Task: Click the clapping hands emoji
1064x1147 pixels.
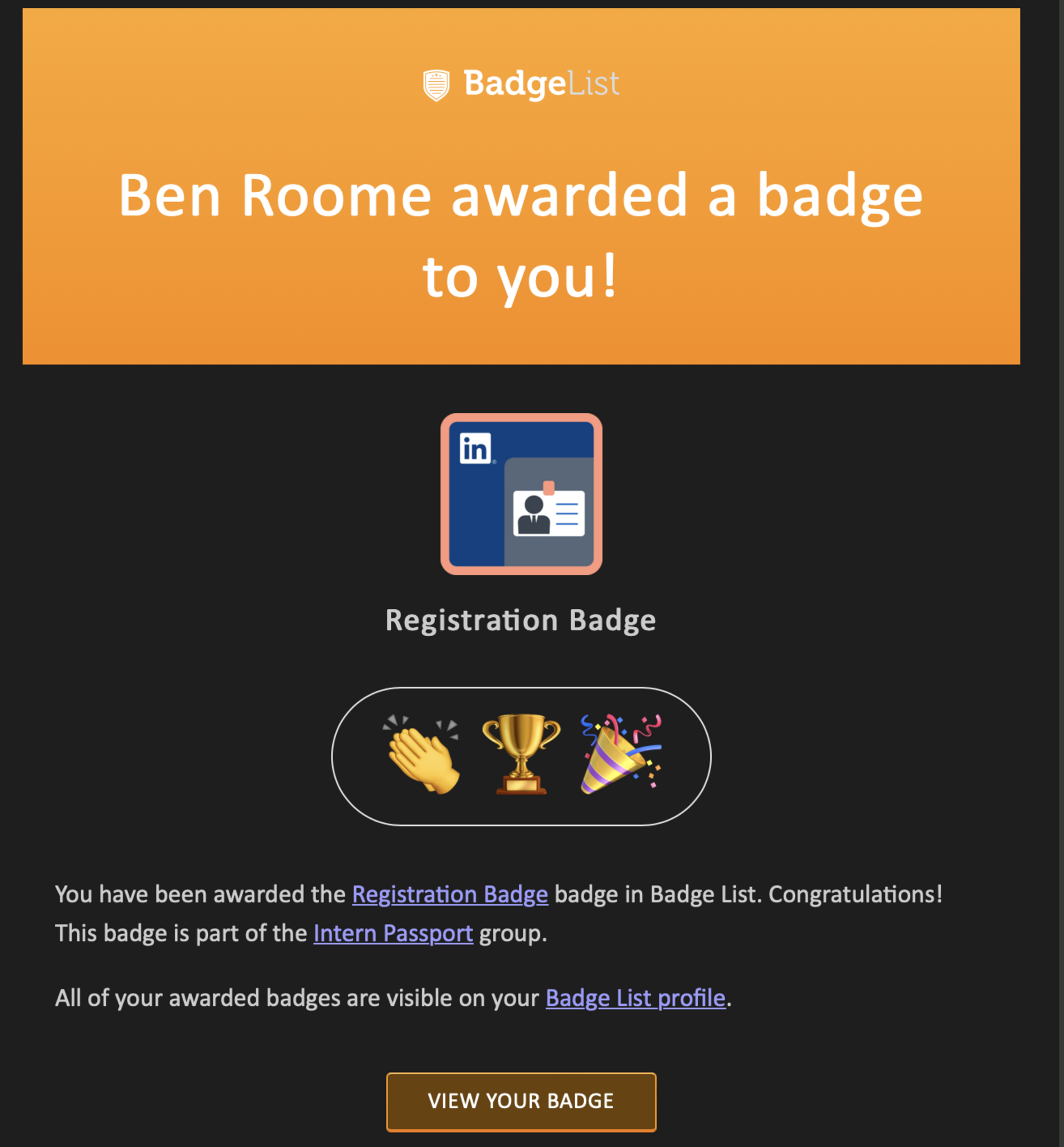Action: pos(423,755)
